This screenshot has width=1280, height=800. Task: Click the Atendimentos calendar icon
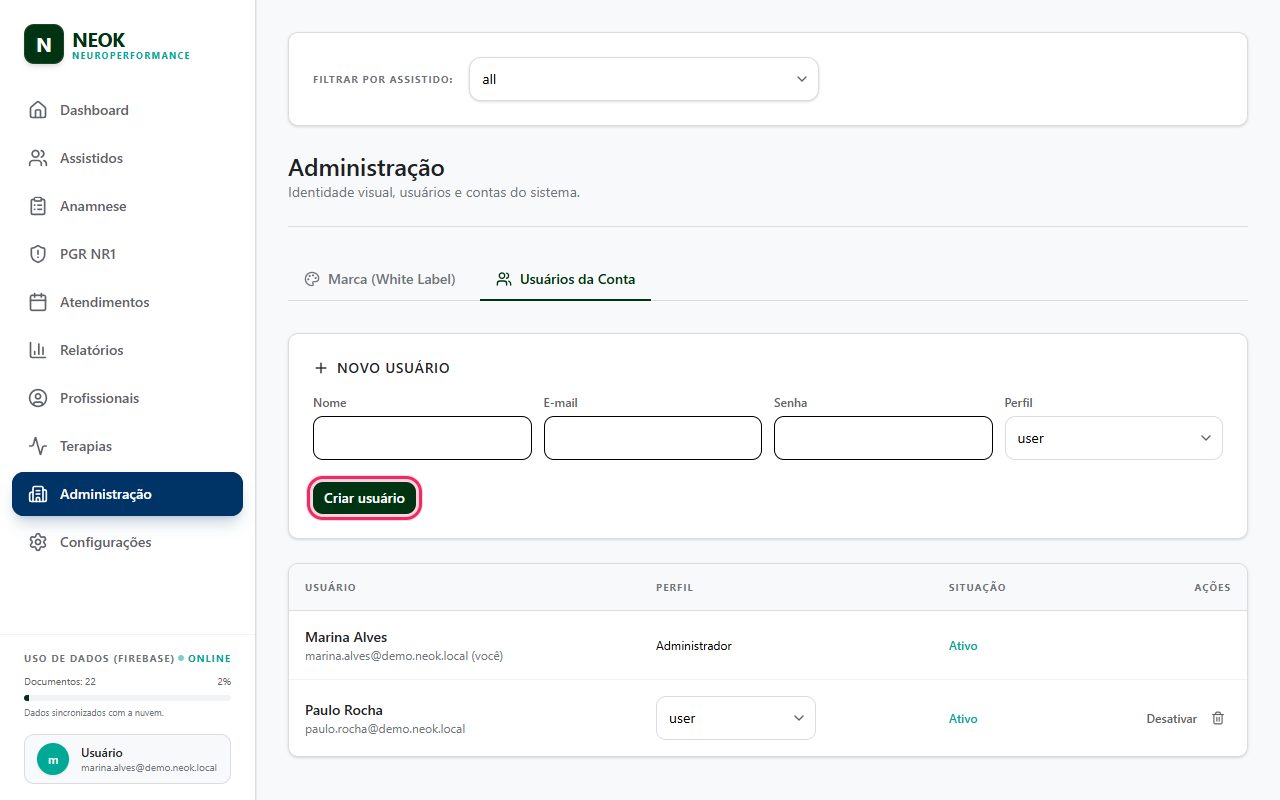pos(38,302)
